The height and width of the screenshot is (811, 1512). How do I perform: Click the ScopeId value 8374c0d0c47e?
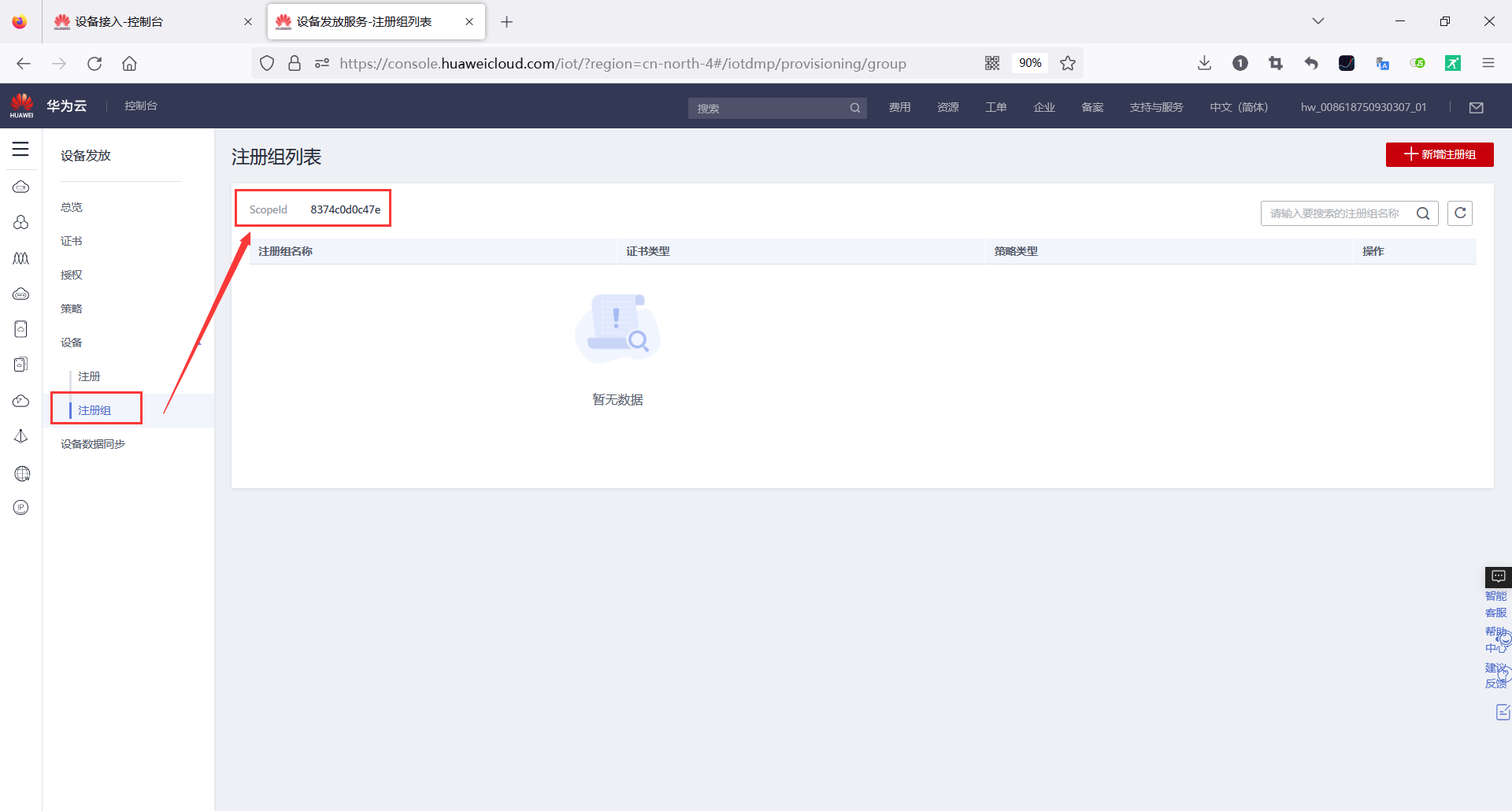(346, 209)
